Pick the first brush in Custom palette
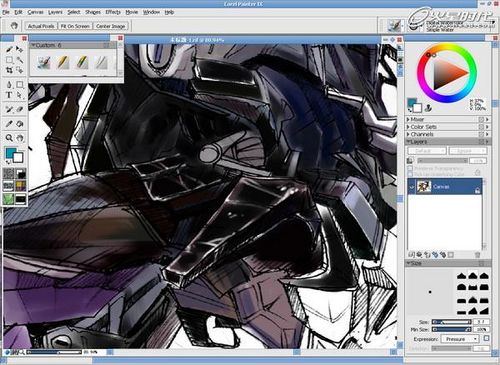The width and height of the screenshot is (500, 365). (x=44, y=63)
